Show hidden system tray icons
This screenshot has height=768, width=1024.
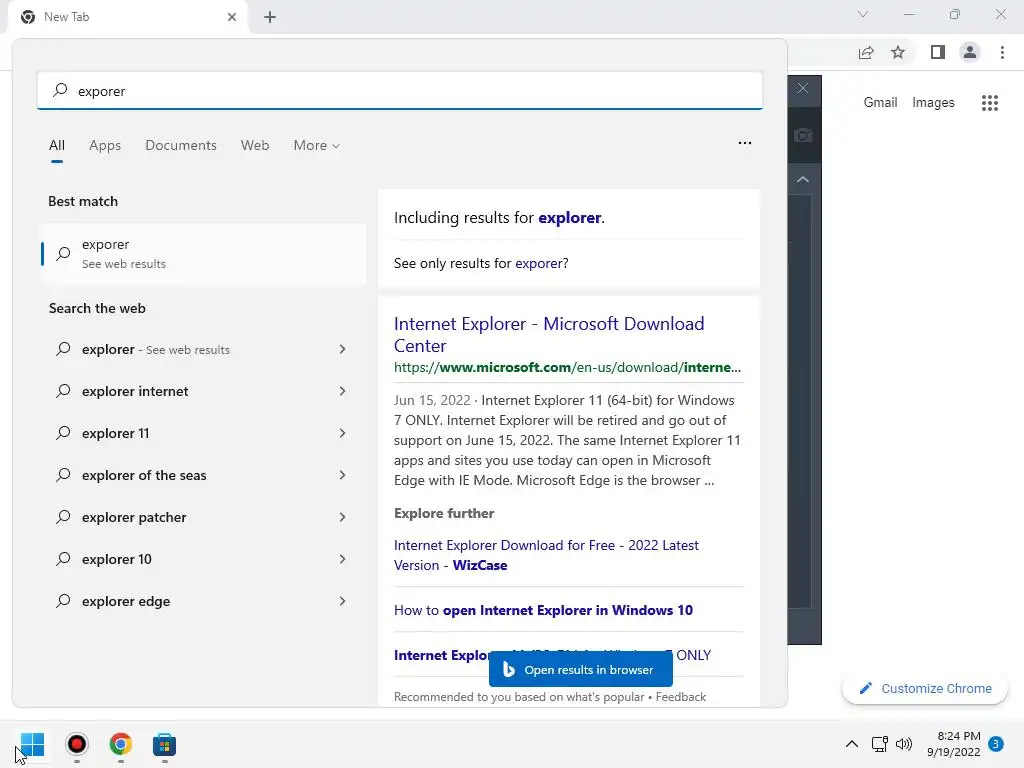[852, 744]
